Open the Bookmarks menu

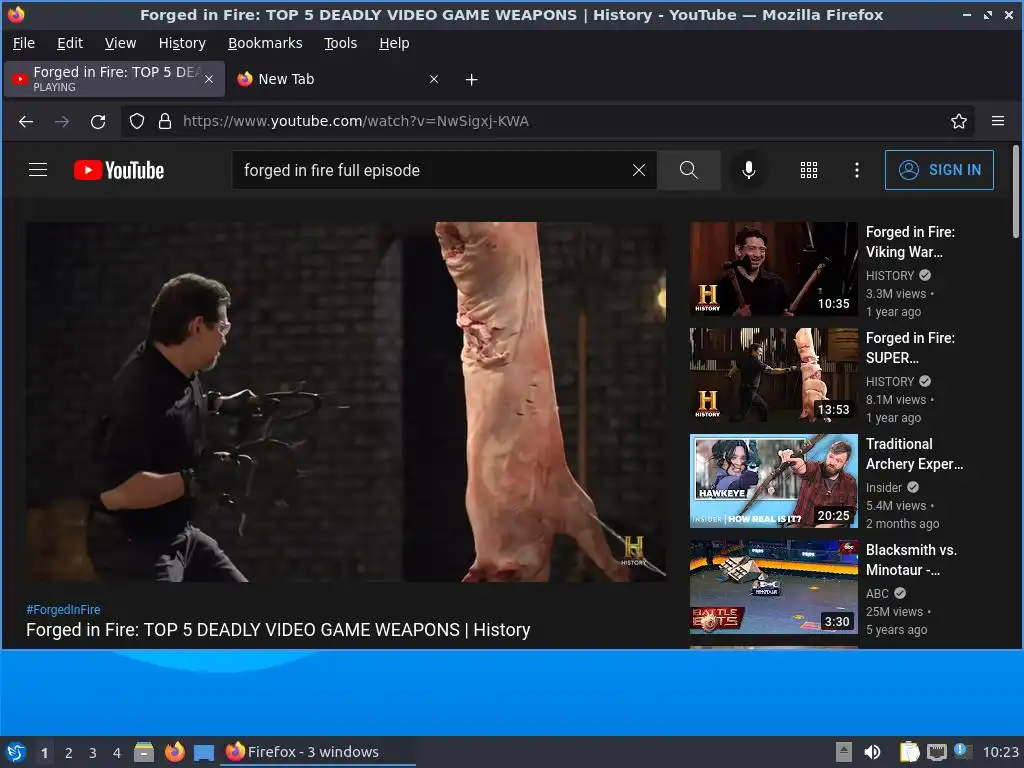click(265, 43)
